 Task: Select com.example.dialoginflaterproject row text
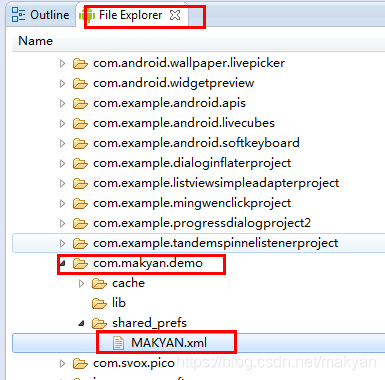[192, 163]
